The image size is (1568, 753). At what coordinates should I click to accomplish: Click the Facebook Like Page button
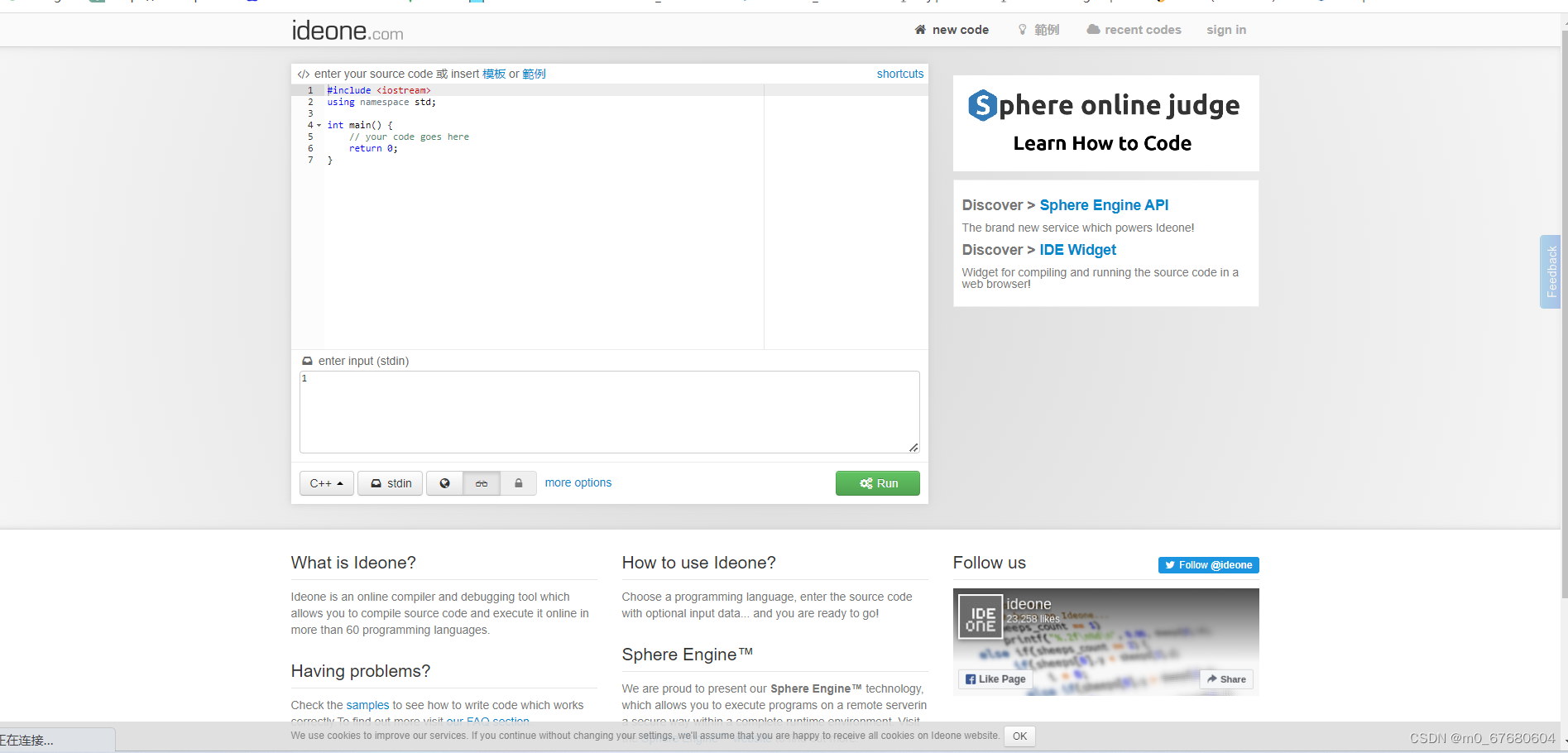click(x=995, y=679)
